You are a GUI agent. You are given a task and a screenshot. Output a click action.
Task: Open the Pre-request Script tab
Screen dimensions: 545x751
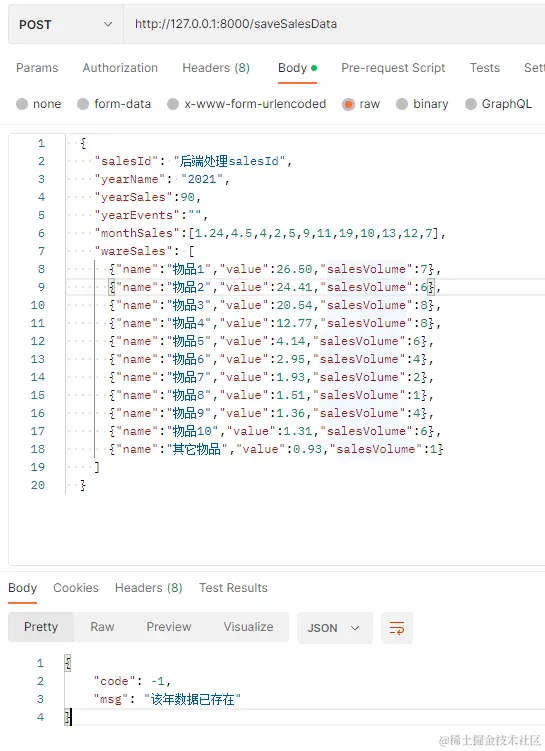pos(393,68)
